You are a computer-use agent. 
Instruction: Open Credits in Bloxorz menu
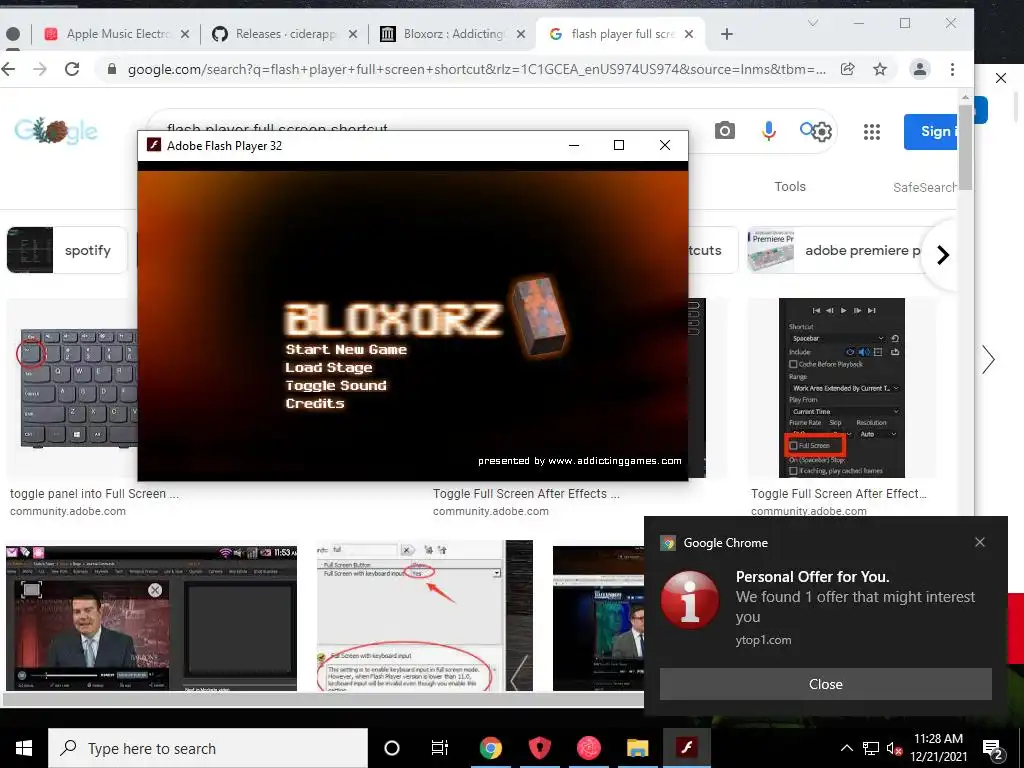(x=315, y=403)
